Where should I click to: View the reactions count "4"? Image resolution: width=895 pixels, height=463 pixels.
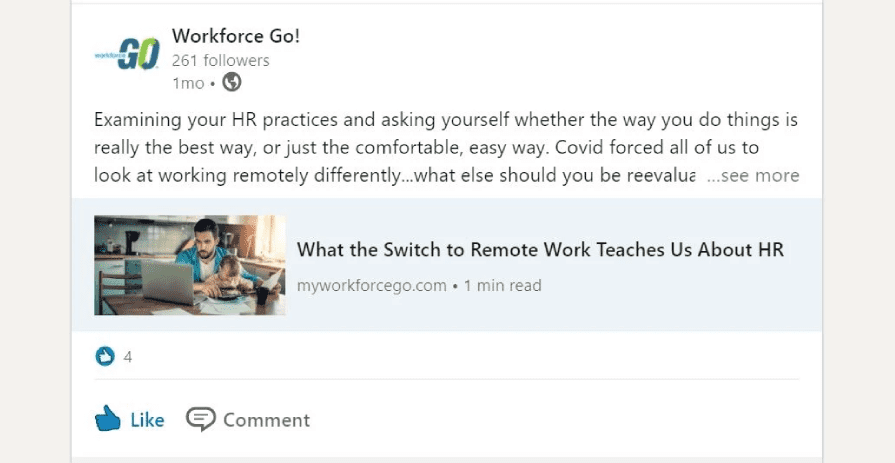coord(128,357)
